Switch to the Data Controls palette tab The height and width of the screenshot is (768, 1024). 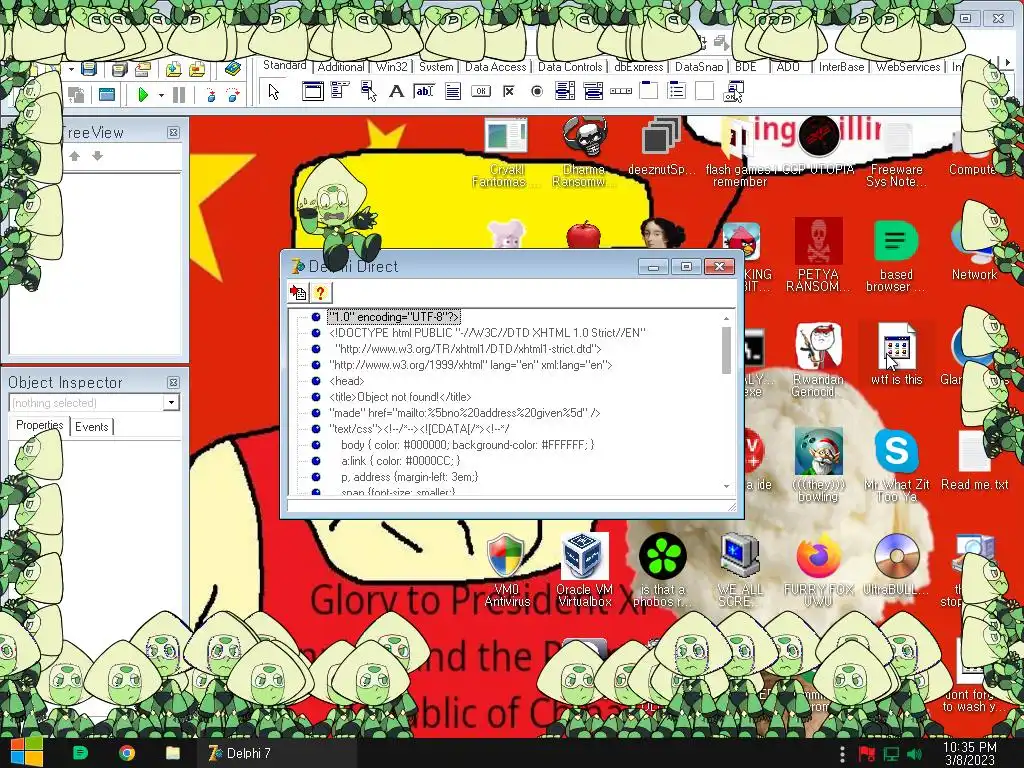pyautogui.click(x=570, y=67)
